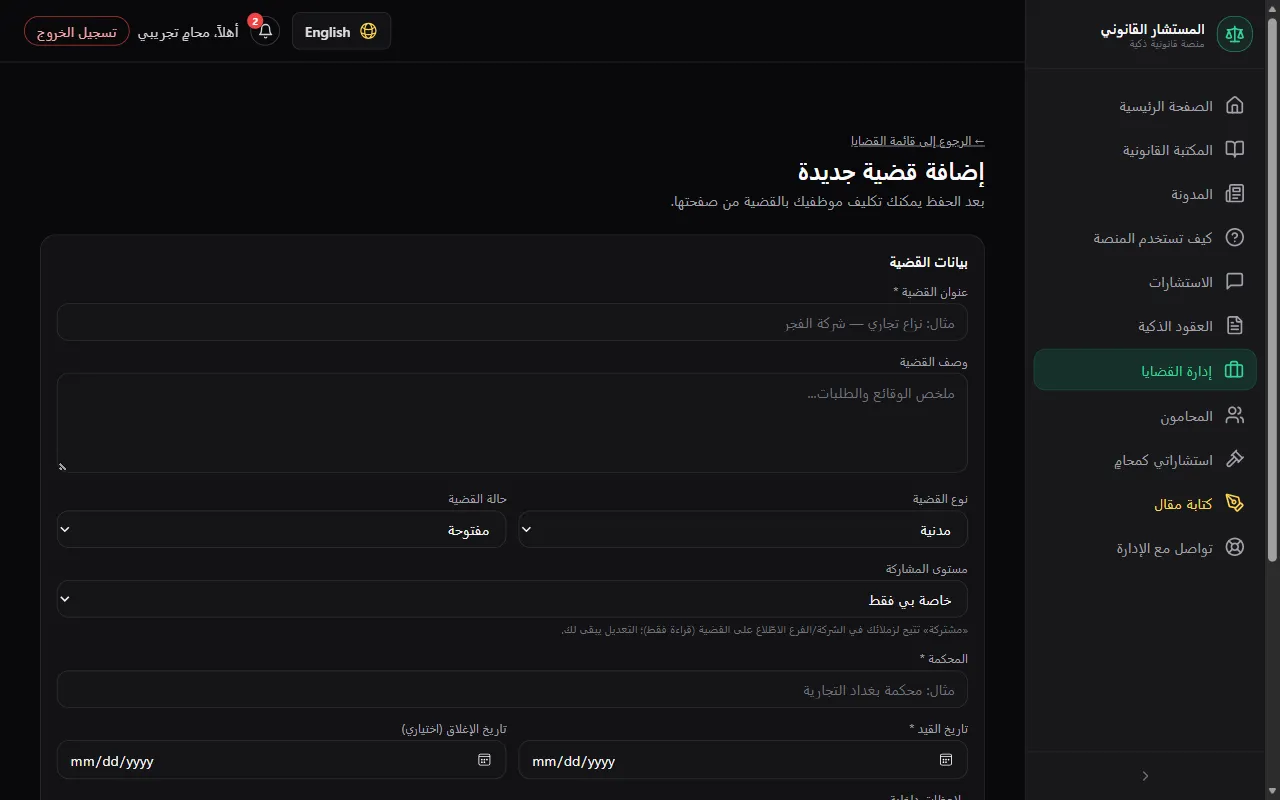Click the briefcase case management icon
Screen dimensions: 1280x800
(x=1235, y=370)
